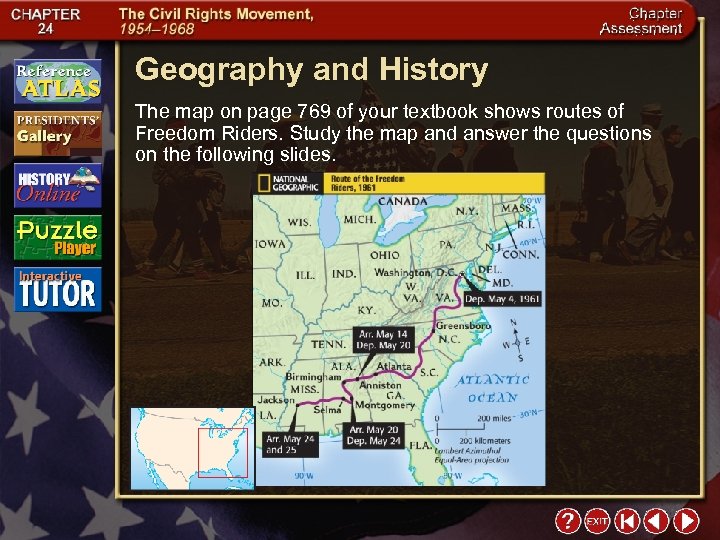720x540 pixels.
Task: Start the Puzzle Player
Action: 58,237
